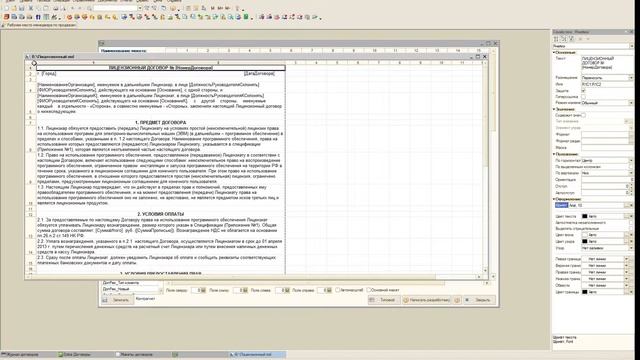Toggle the Гиперссылка checkbox
The width and height of the screenshot is (640, 360).
point(583,97)
